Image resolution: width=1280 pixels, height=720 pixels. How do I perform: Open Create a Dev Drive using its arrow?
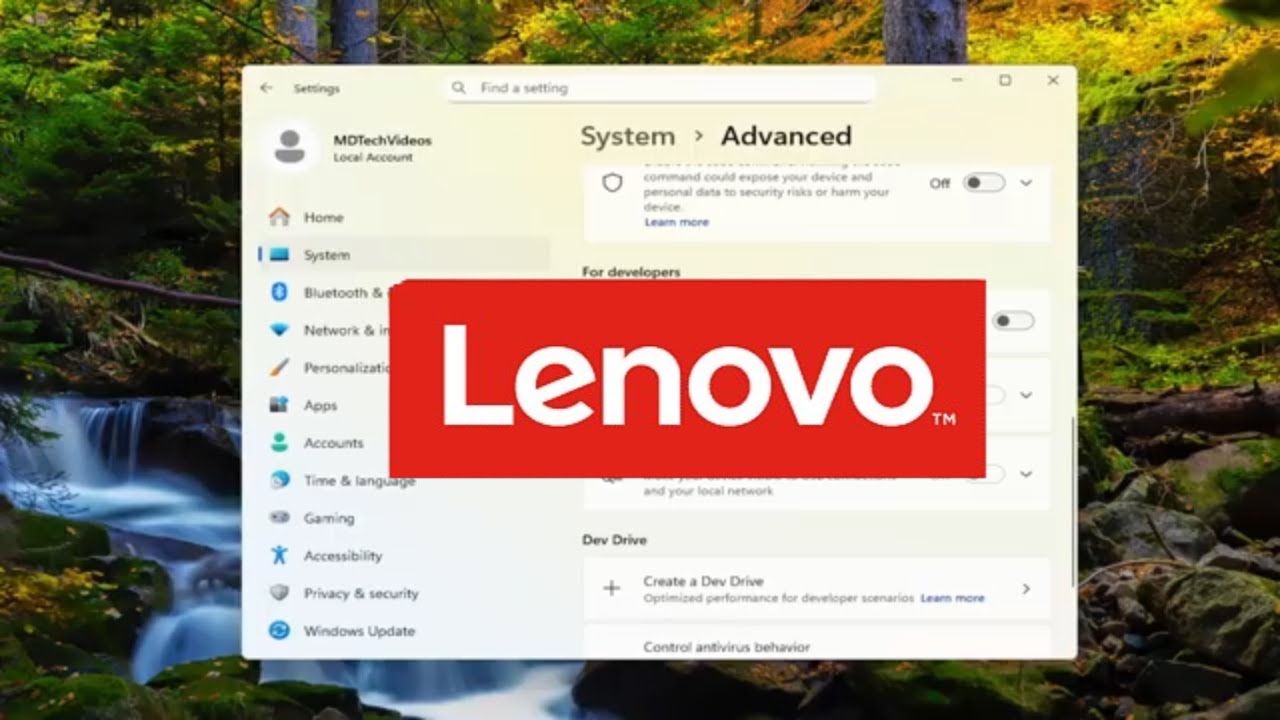[x=1026, y=589]
